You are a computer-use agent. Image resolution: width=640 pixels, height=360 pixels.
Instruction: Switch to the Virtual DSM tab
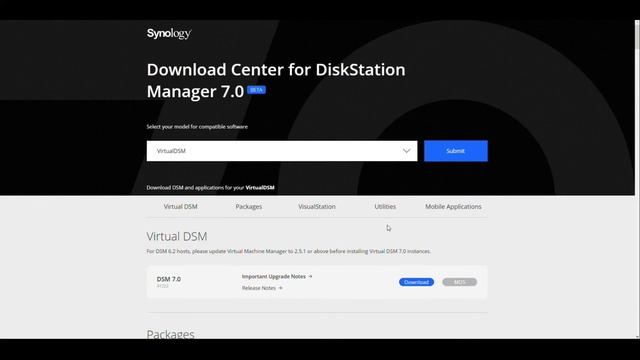pos(180,207)
